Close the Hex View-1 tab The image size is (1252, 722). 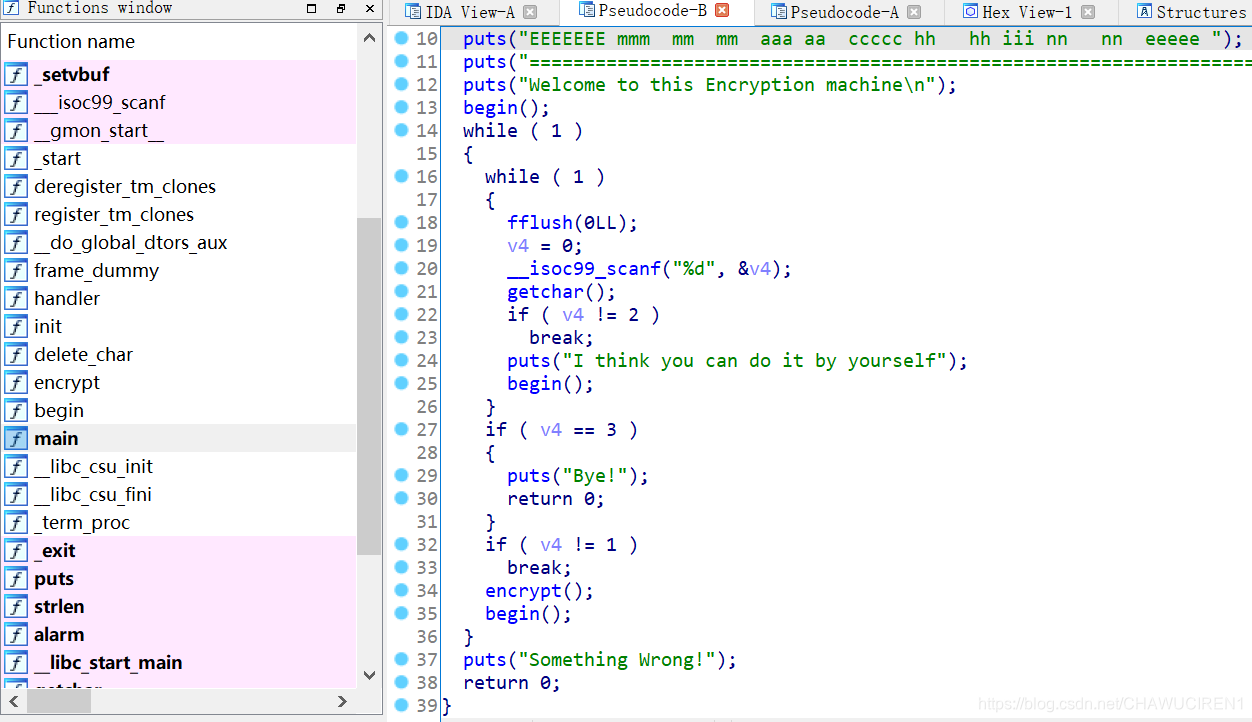click(1088, 12)
